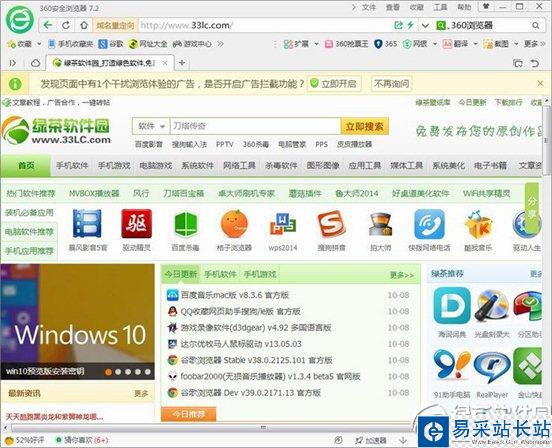
Task: Click the 立即搜索 search button
Action: pos(364,126)
